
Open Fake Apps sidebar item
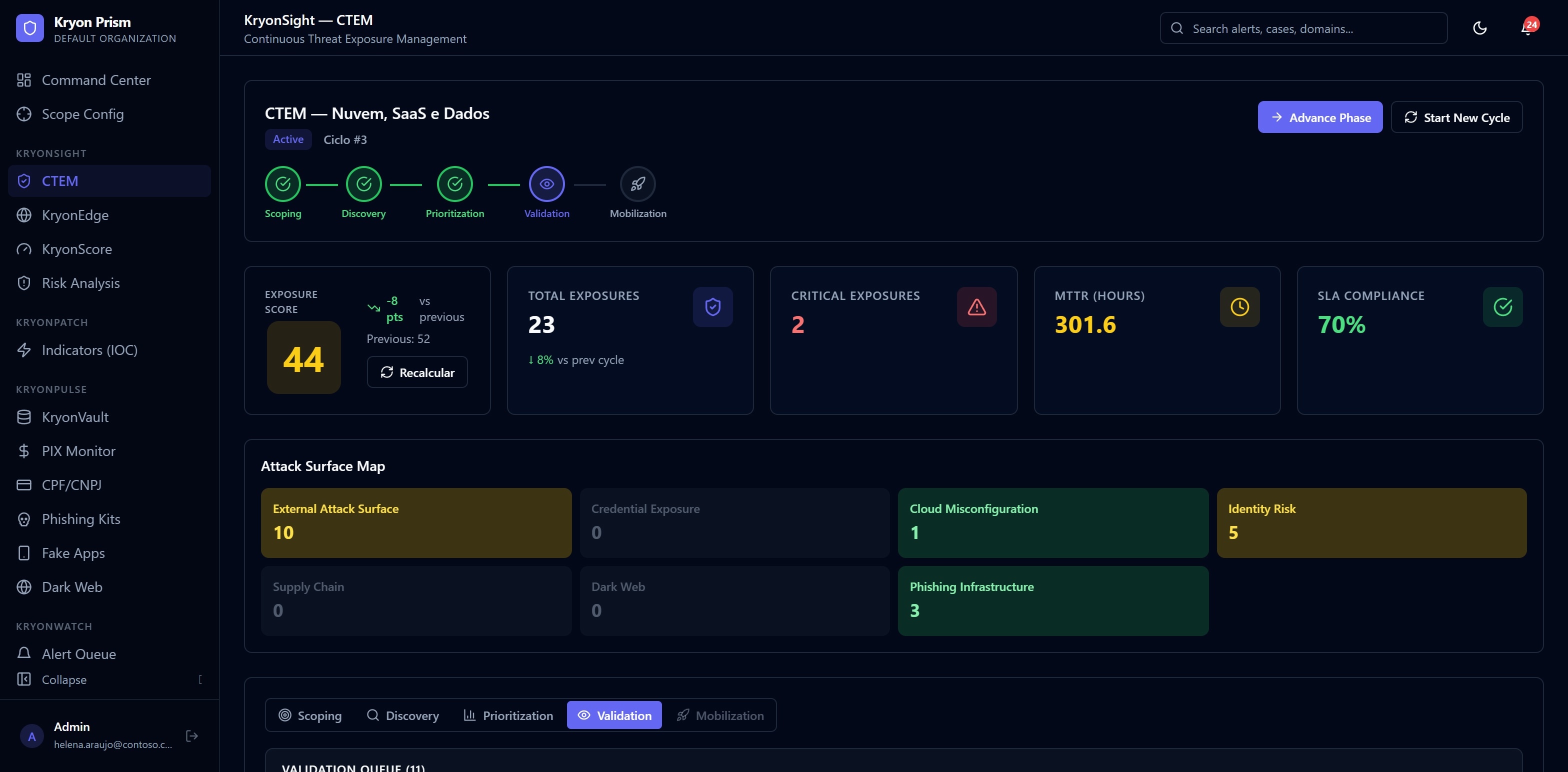pyautogui.click(x=109, y=553)
